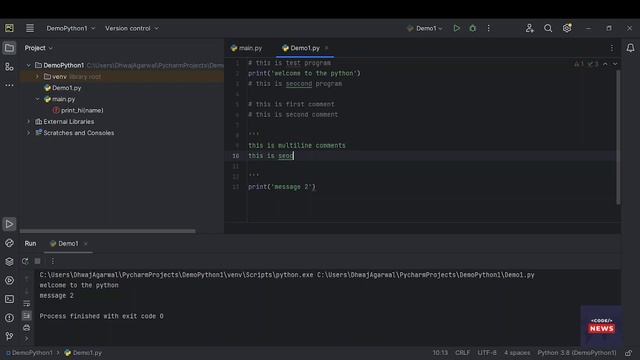Open the Version control dropdown
This screenshot has height=360, width=640.
click(x=132, y=28)
